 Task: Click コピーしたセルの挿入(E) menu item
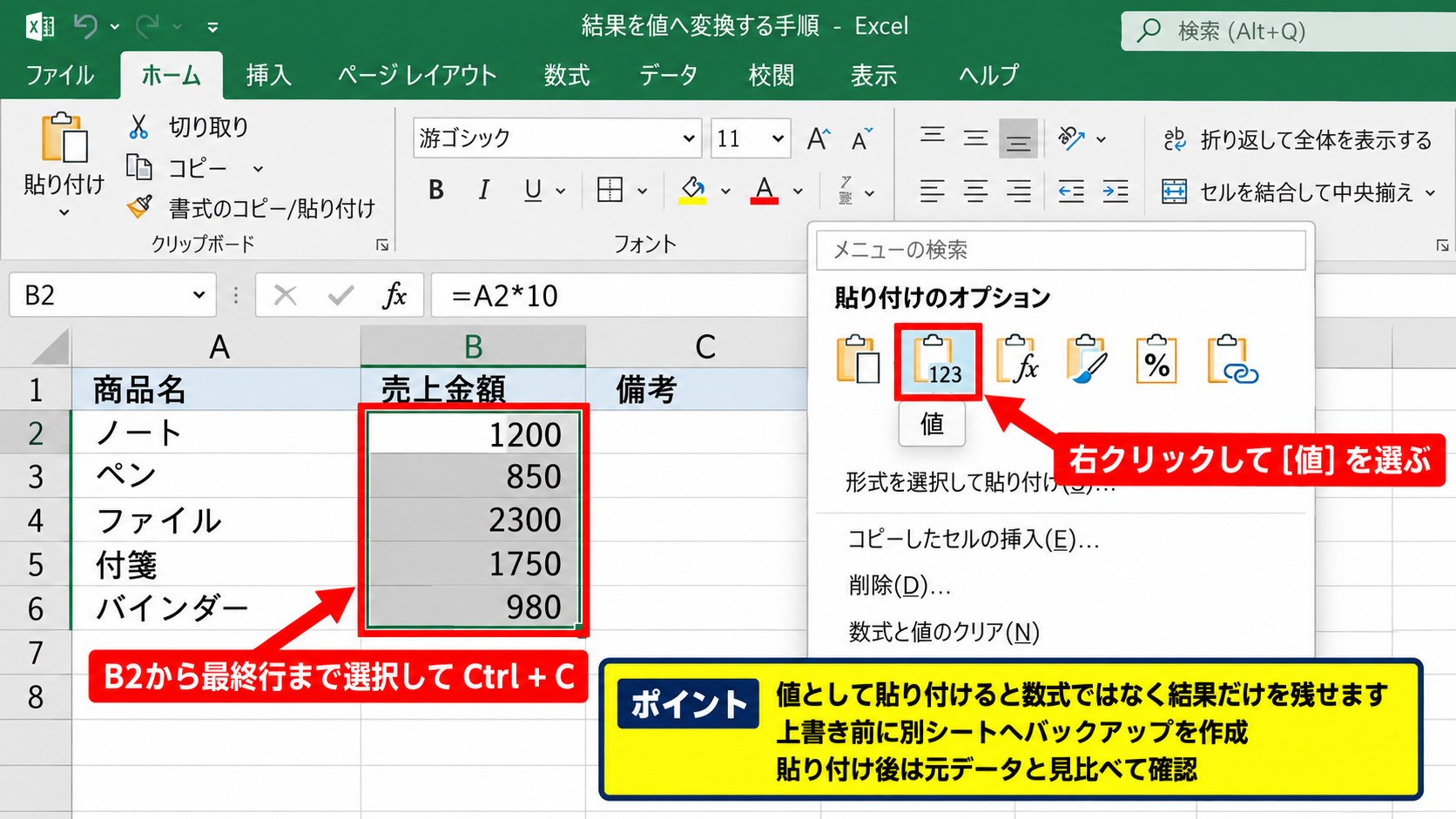coord(974,540)
